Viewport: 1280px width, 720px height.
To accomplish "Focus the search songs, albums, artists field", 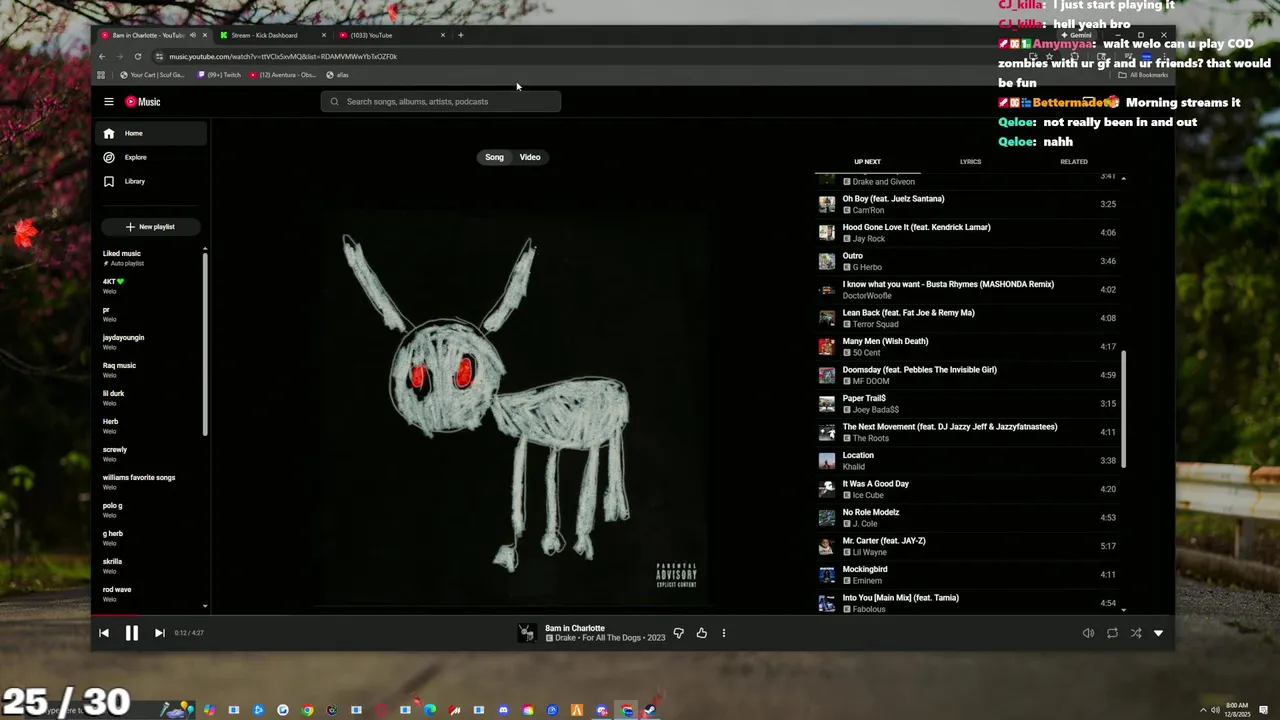I will 441,102.
